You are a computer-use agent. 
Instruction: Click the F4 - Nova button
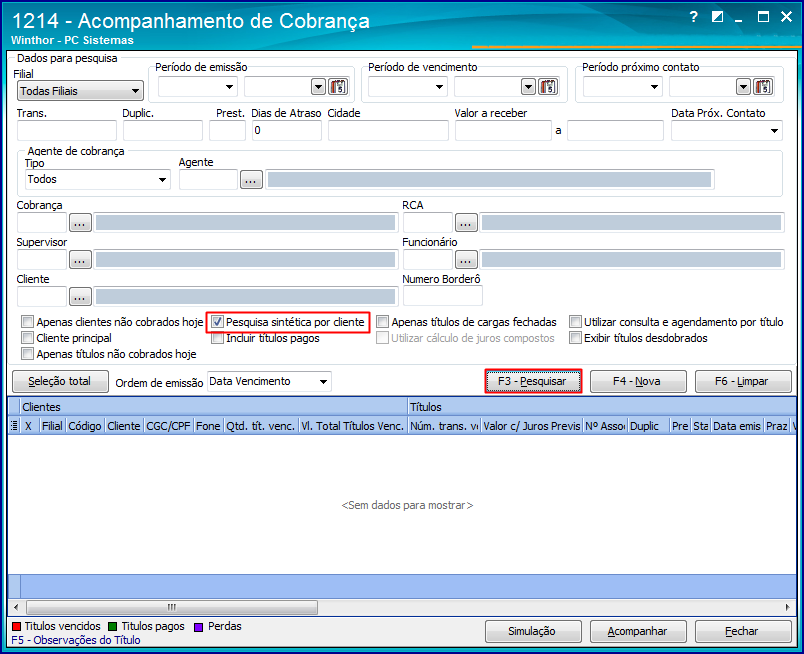coord(638,381)
